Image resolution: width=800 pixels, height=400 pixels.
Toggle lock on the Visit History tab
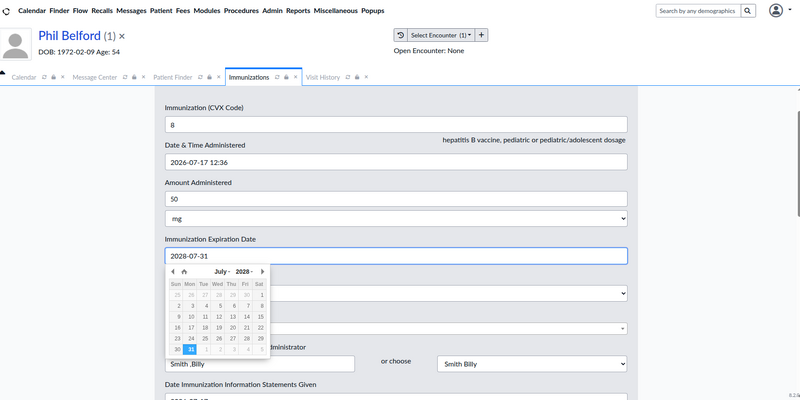click(x=357, y=78)
